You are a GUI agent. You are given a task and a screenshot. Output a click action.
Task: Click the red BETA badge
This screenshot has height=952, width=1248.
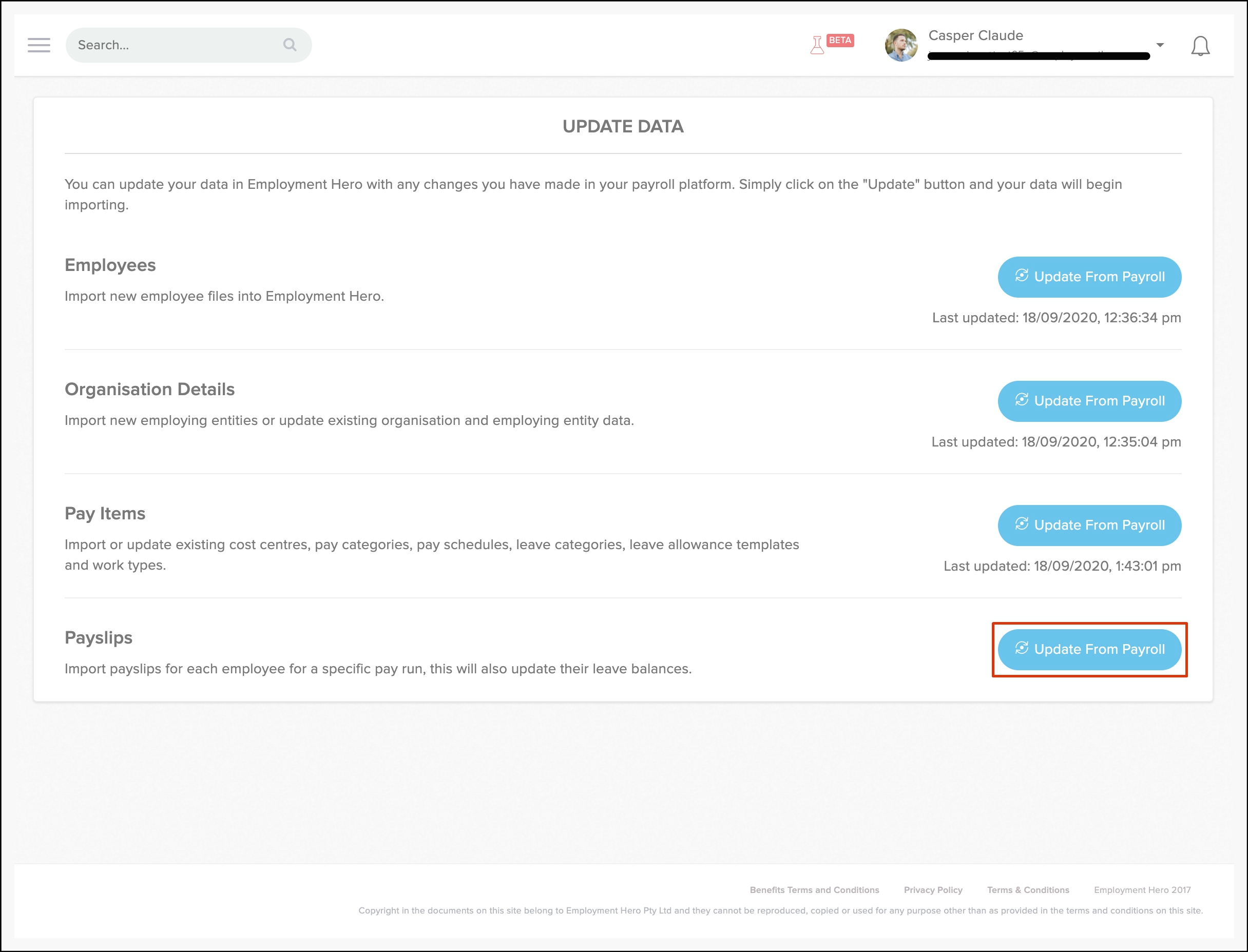(840, 40)
